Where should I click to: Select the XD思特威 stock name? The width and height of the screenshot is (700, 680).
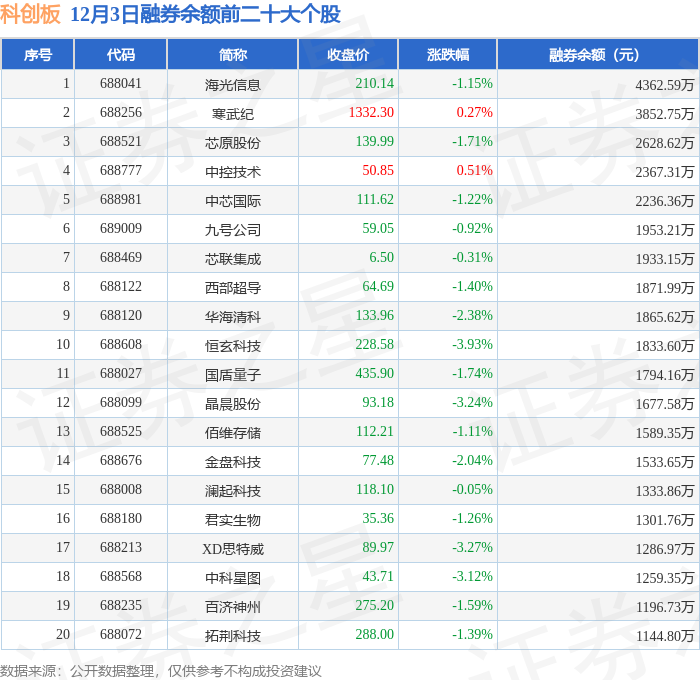tap(233, 549)
